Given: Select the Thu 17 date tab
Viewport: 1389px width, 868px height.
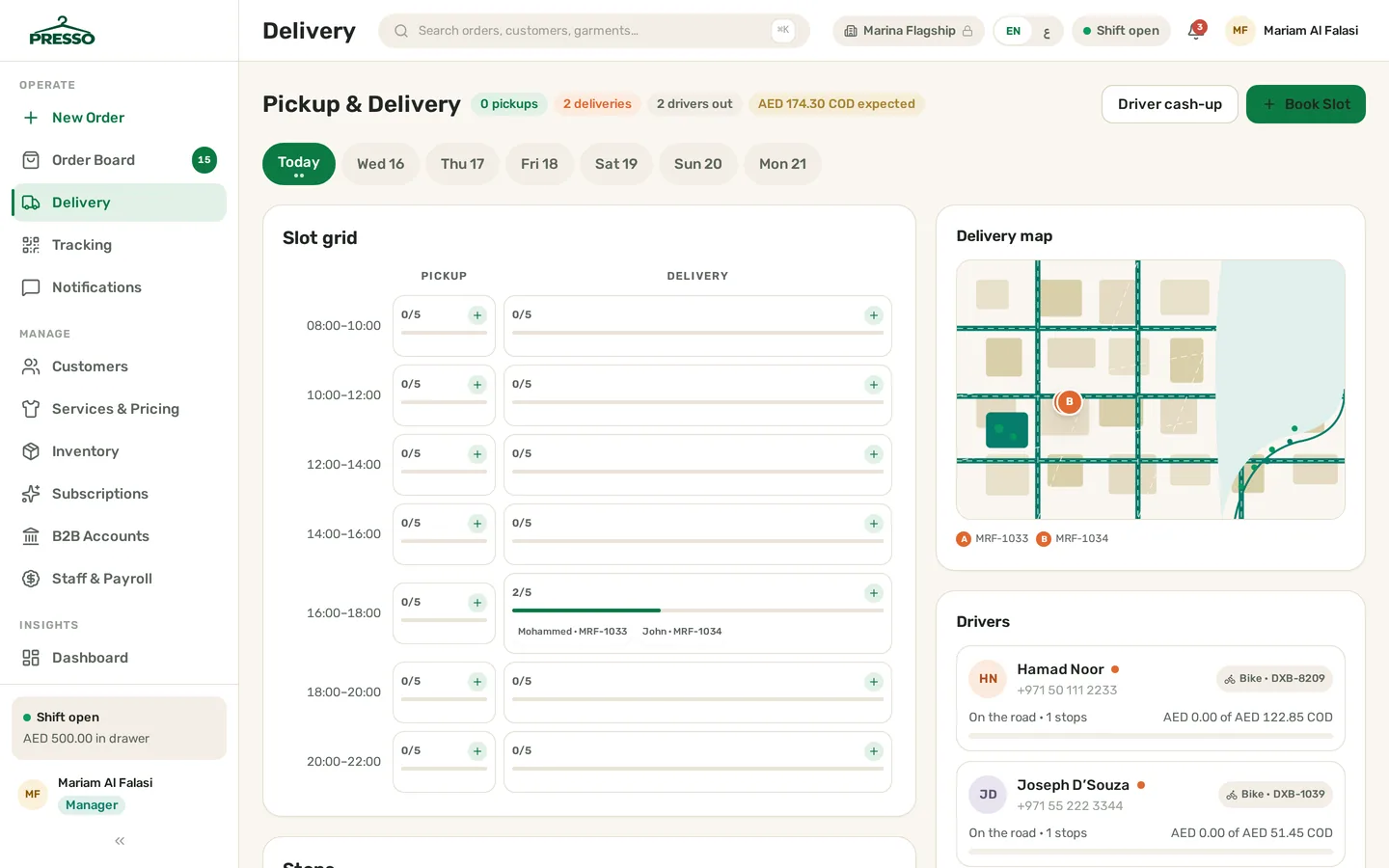Looking at the screenshot, I should 463,164.
